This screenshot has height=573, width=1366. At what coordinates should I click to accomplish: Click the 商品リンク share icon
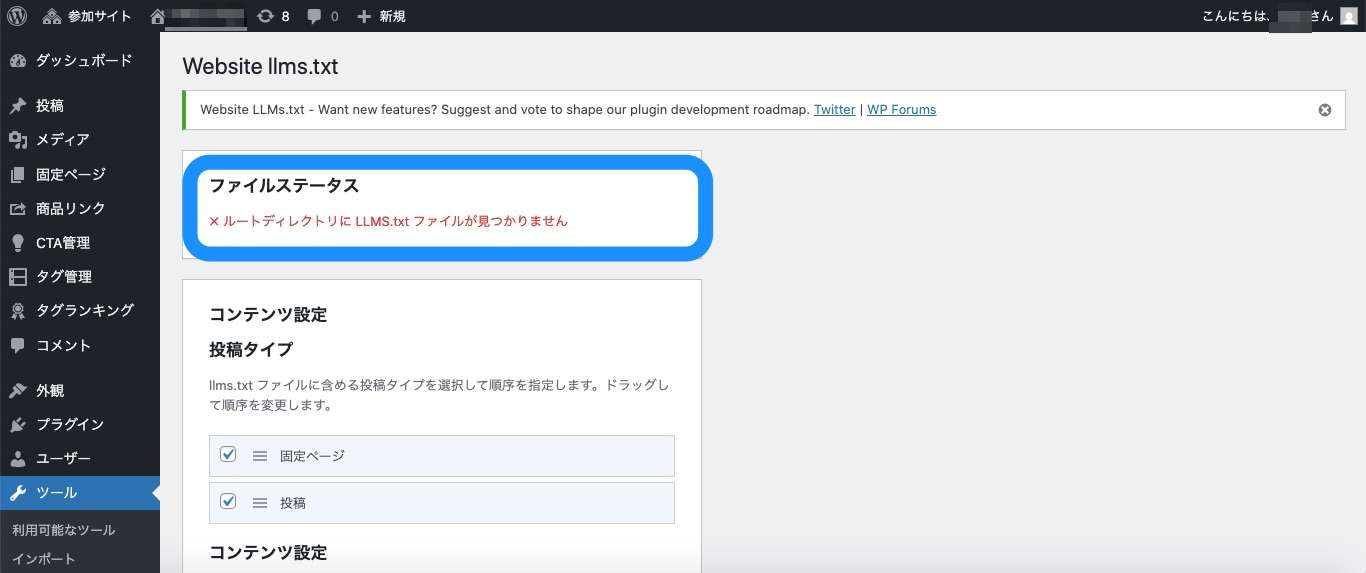pos(18,209)
